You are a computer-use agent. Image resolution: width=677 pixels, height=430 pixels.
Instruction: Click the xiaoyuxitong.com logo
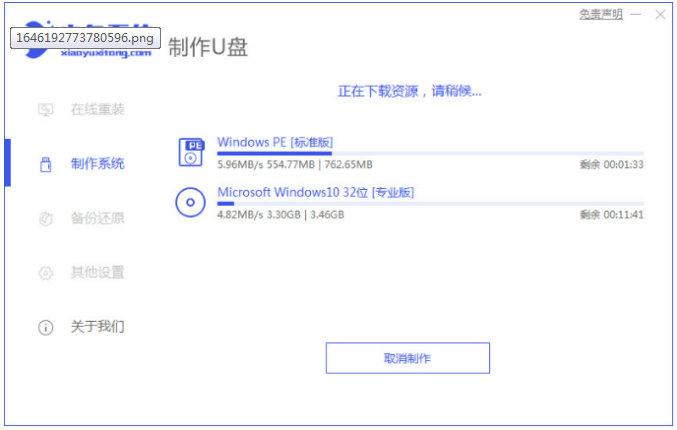click(x=88, y=40)
